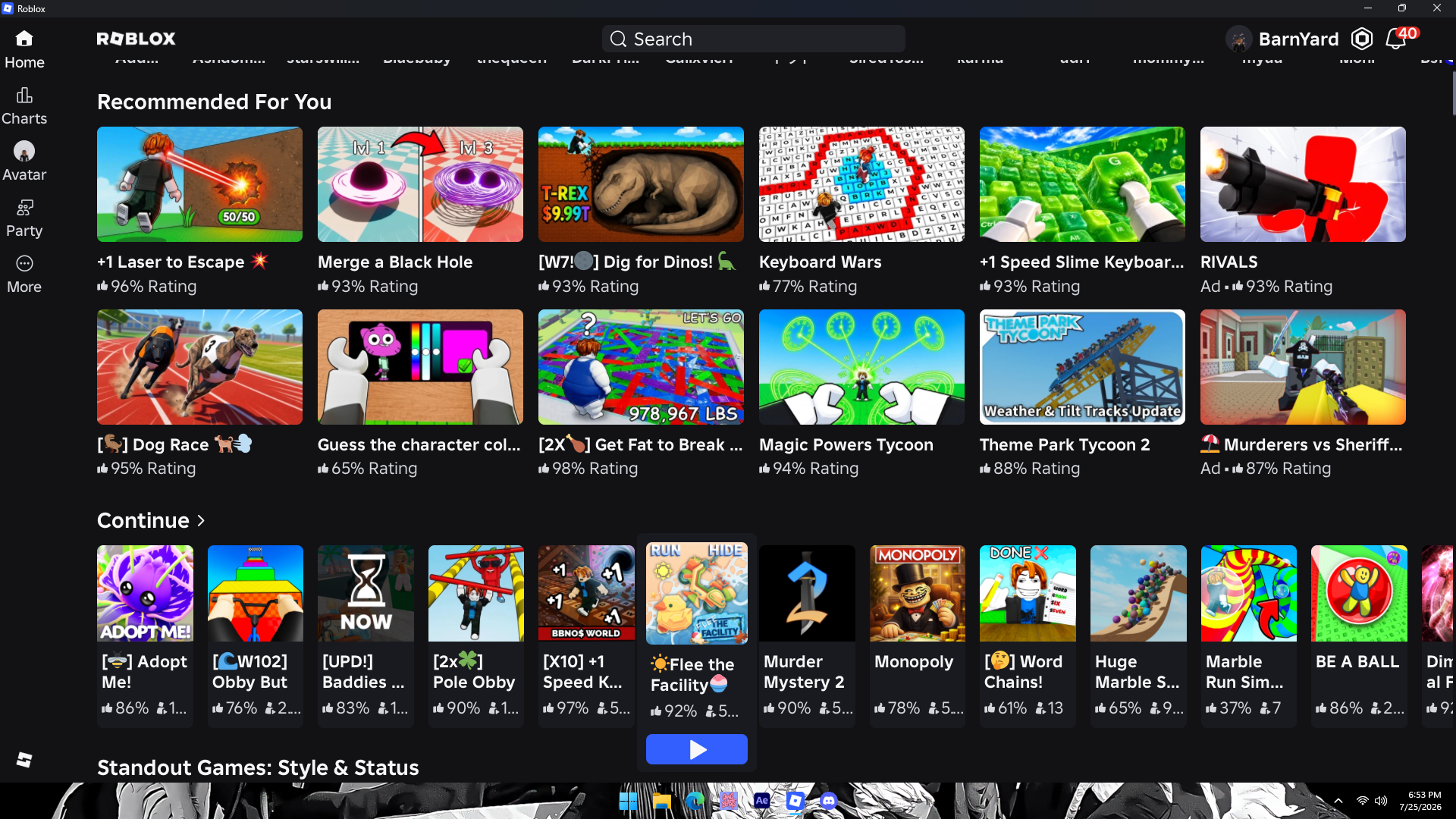
Task: Open File Explorer from the taskbar
Action: coord(662,801)
